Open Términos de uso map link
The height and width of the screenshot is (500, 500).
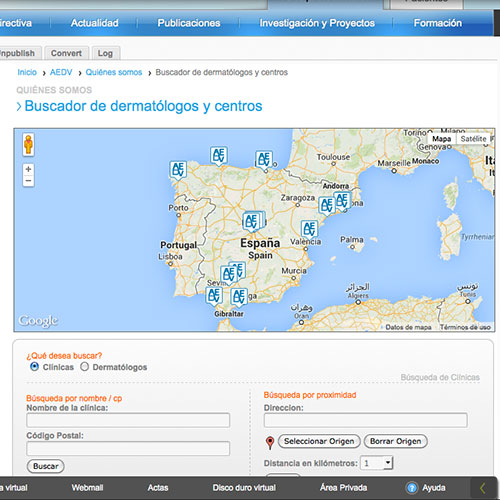465,327
